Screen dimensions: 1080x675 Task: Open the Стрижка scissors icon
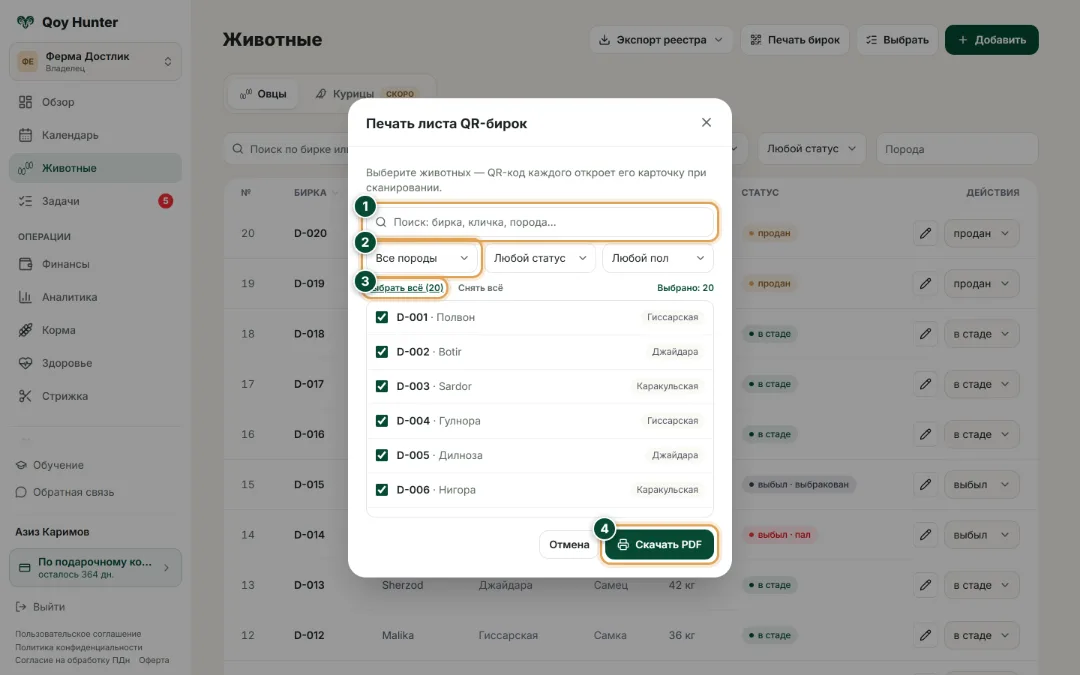coord(25,396)
